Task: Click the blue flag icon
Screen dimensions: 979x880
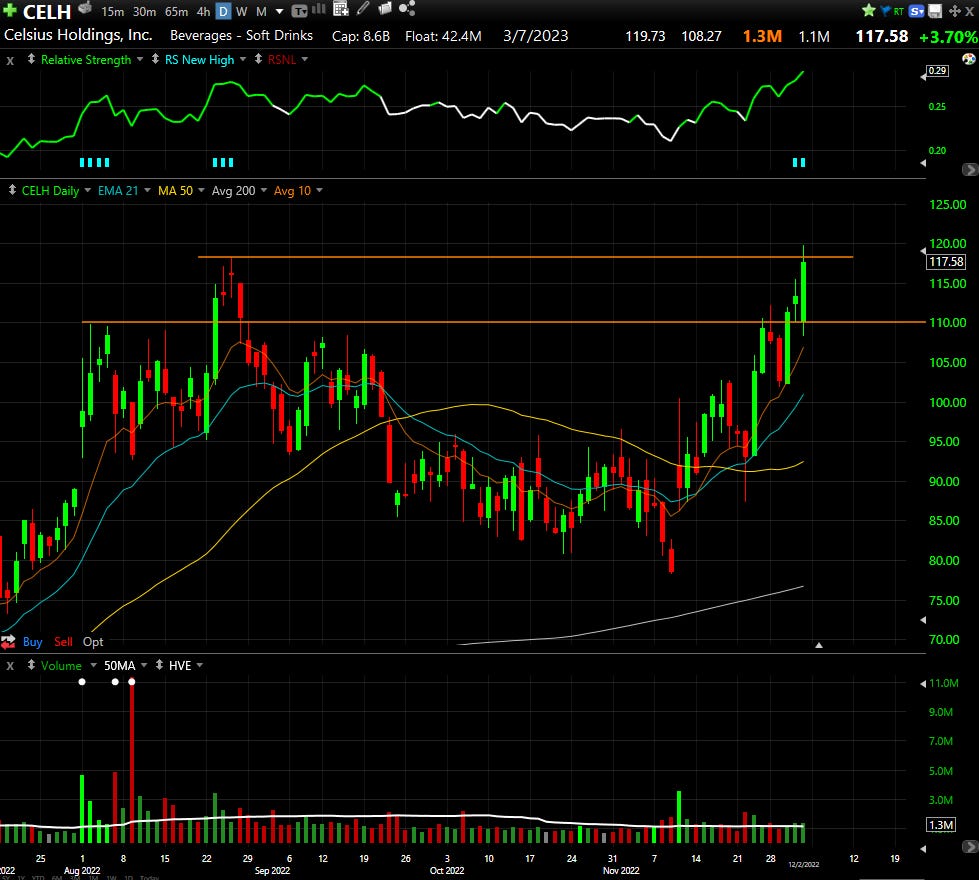Action: pyautogui.click(x=885, y=11)
